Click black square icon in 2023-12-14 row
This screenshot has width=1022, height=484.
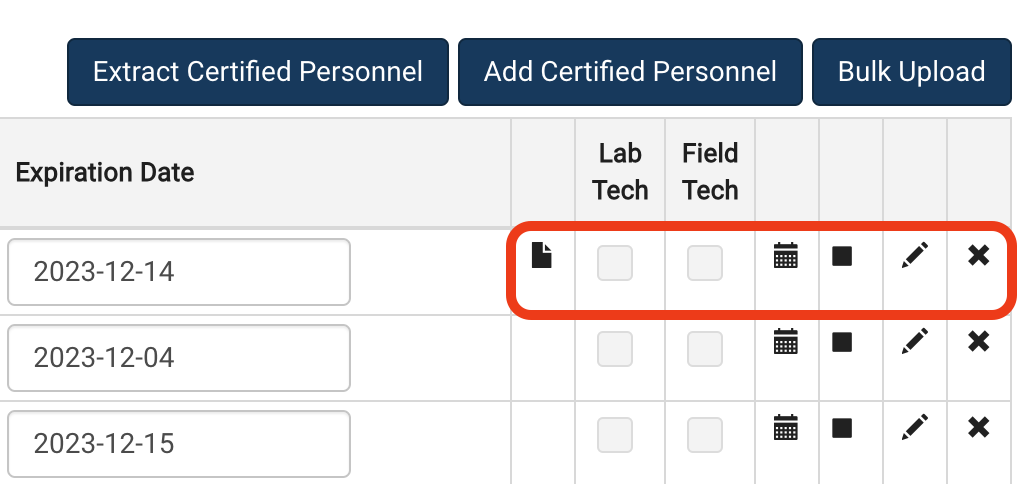coord(842,255)
